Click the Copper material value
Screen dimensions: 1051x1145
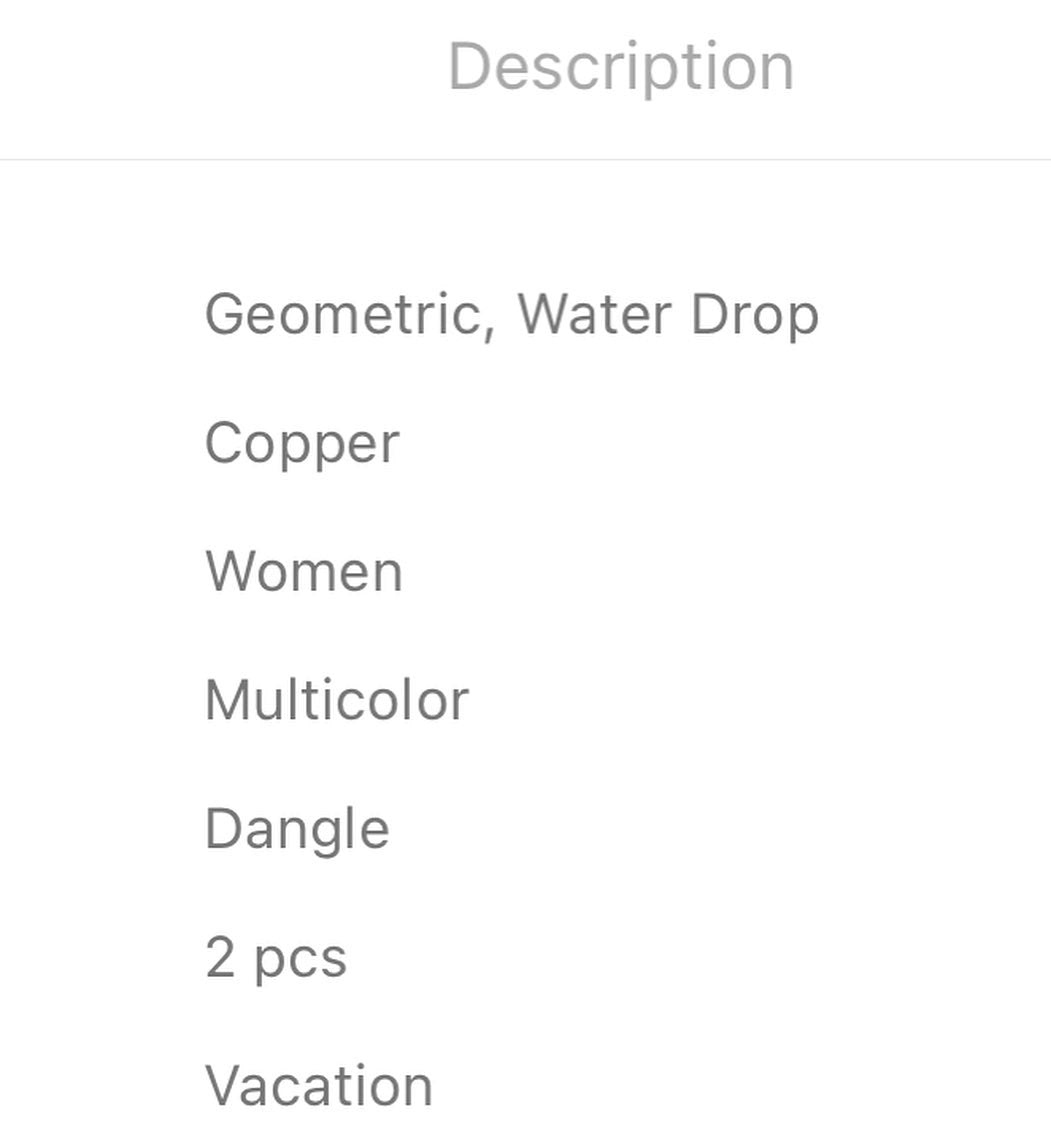click(x=302, y=443)
